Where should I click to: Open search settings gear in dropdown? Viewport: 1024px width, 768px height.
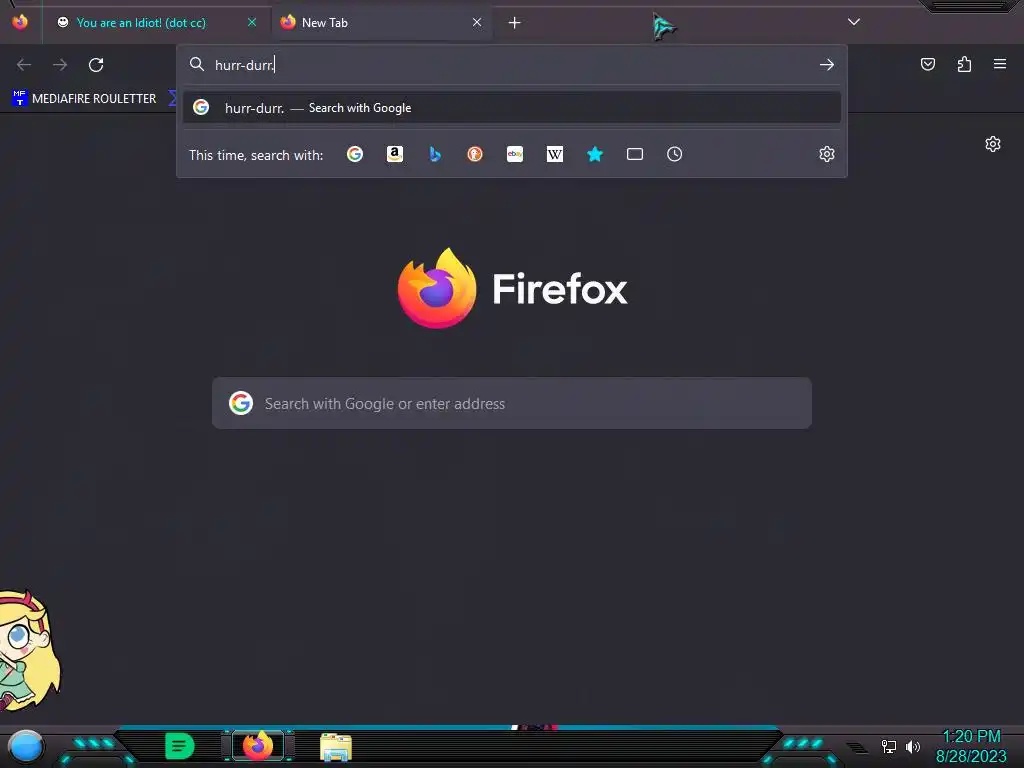[827, 154]
